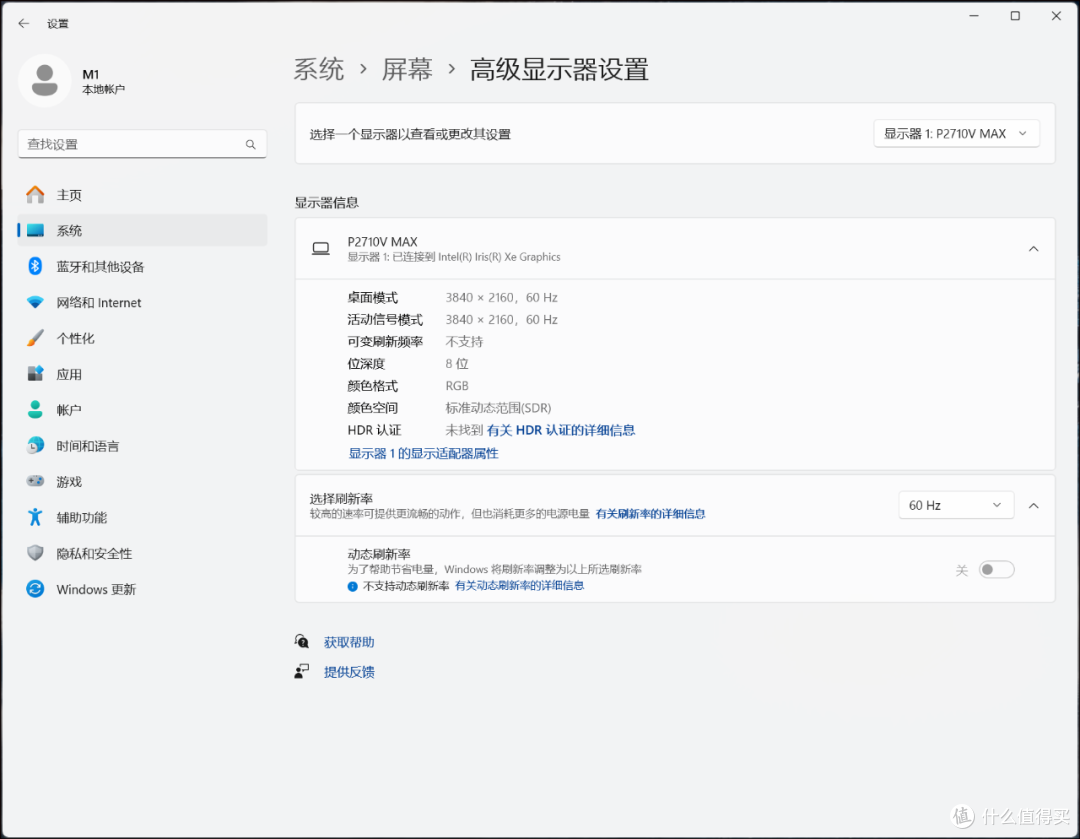Collapse the 选择刷新率 section chevron

[1033, 506]
